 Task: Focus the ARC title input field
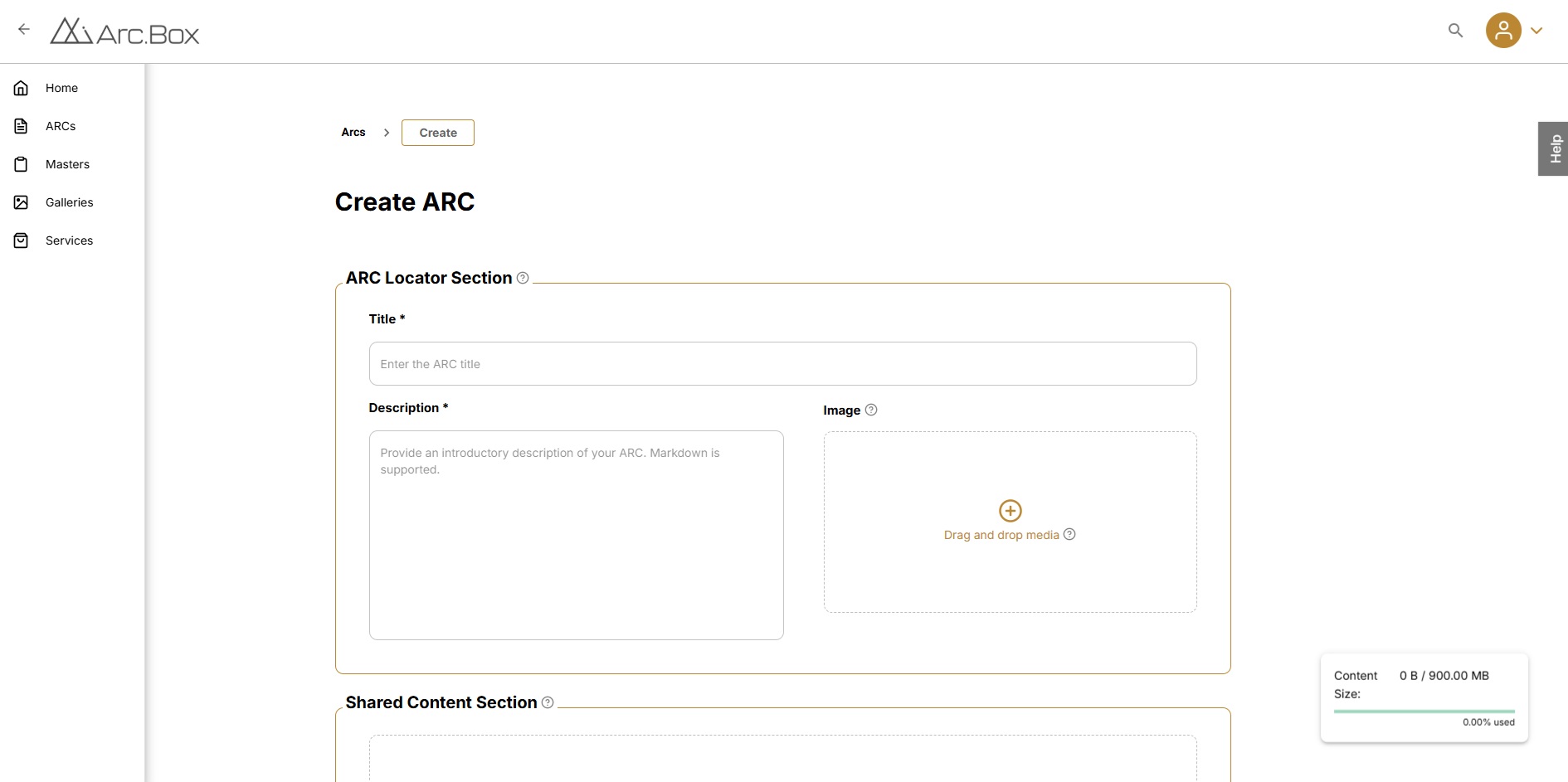pyautogui.click(x=782, y=364)
